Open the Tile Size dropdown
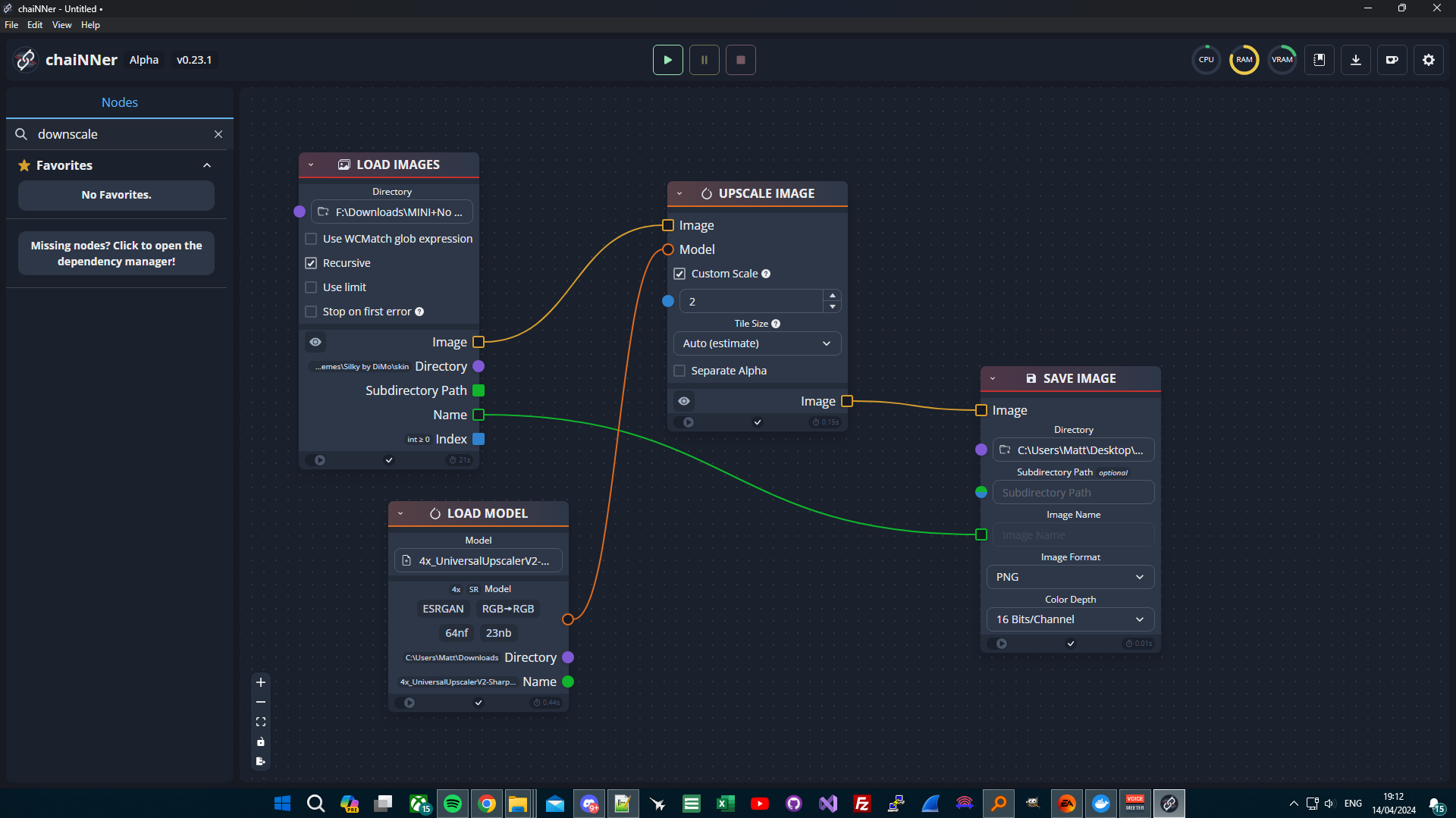 757,343
